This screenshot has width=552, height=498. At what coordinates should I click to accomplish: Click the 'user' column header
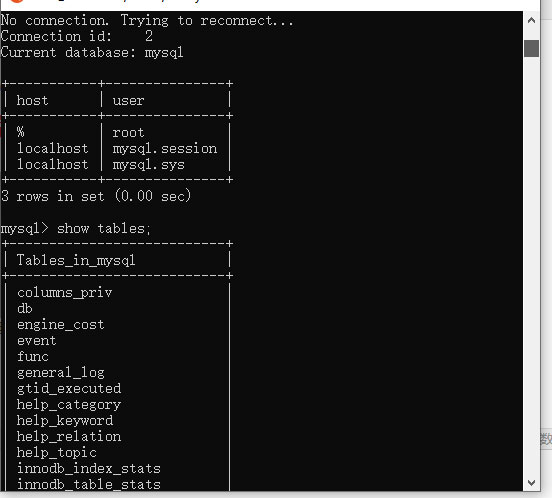tap(128, 101)
